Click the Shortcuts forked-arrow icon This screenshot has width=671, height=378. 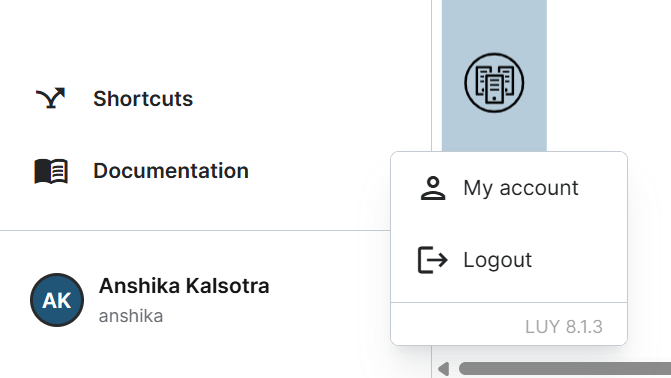pyautogui.click(x=50, y=98)
